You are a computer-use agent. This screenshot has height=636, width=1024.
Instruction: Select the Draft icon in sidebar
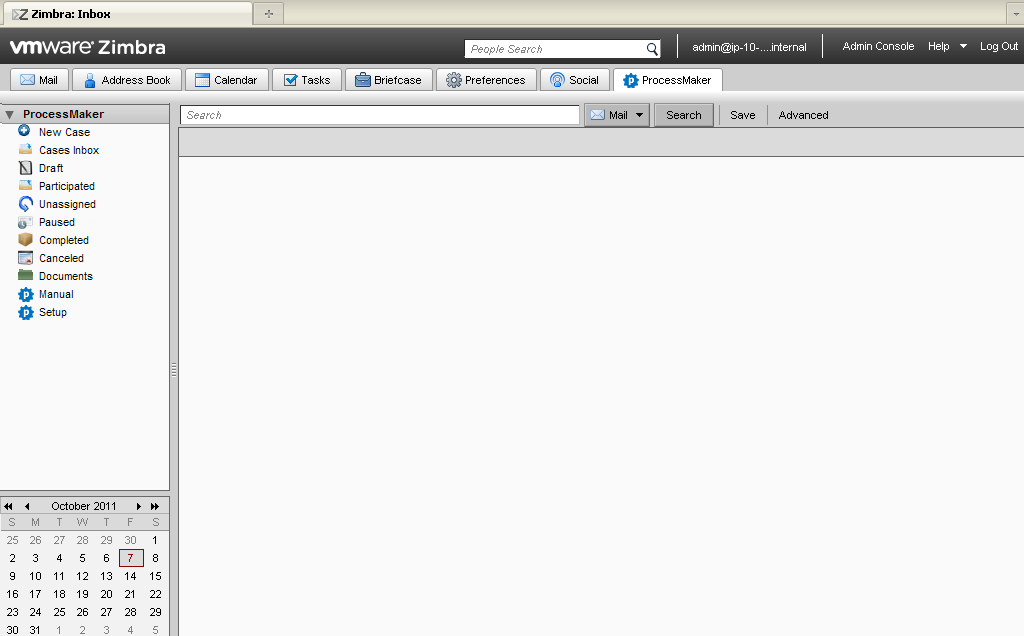click(x=25, y=168)
